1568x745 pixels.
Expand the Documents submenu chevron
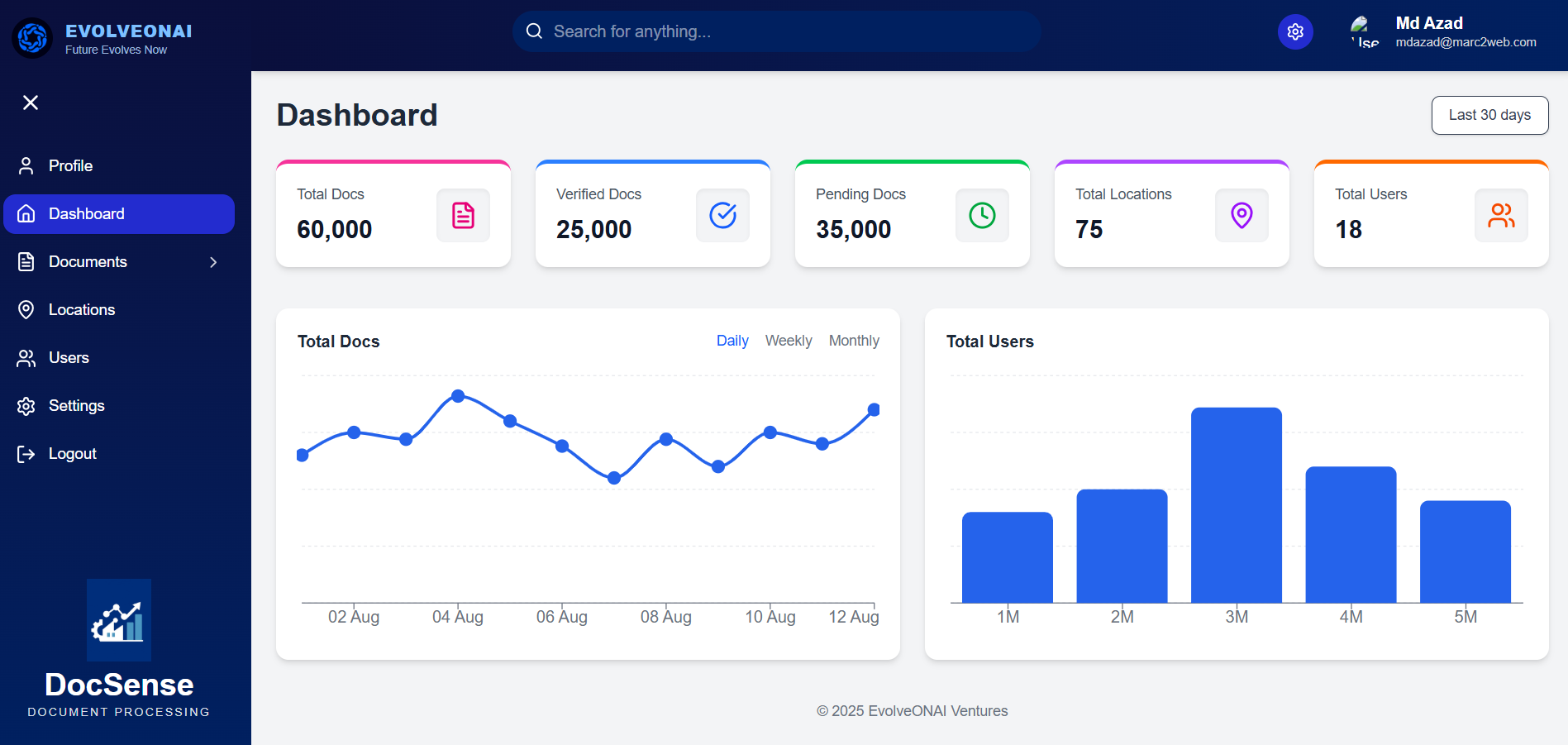(213, 262)
